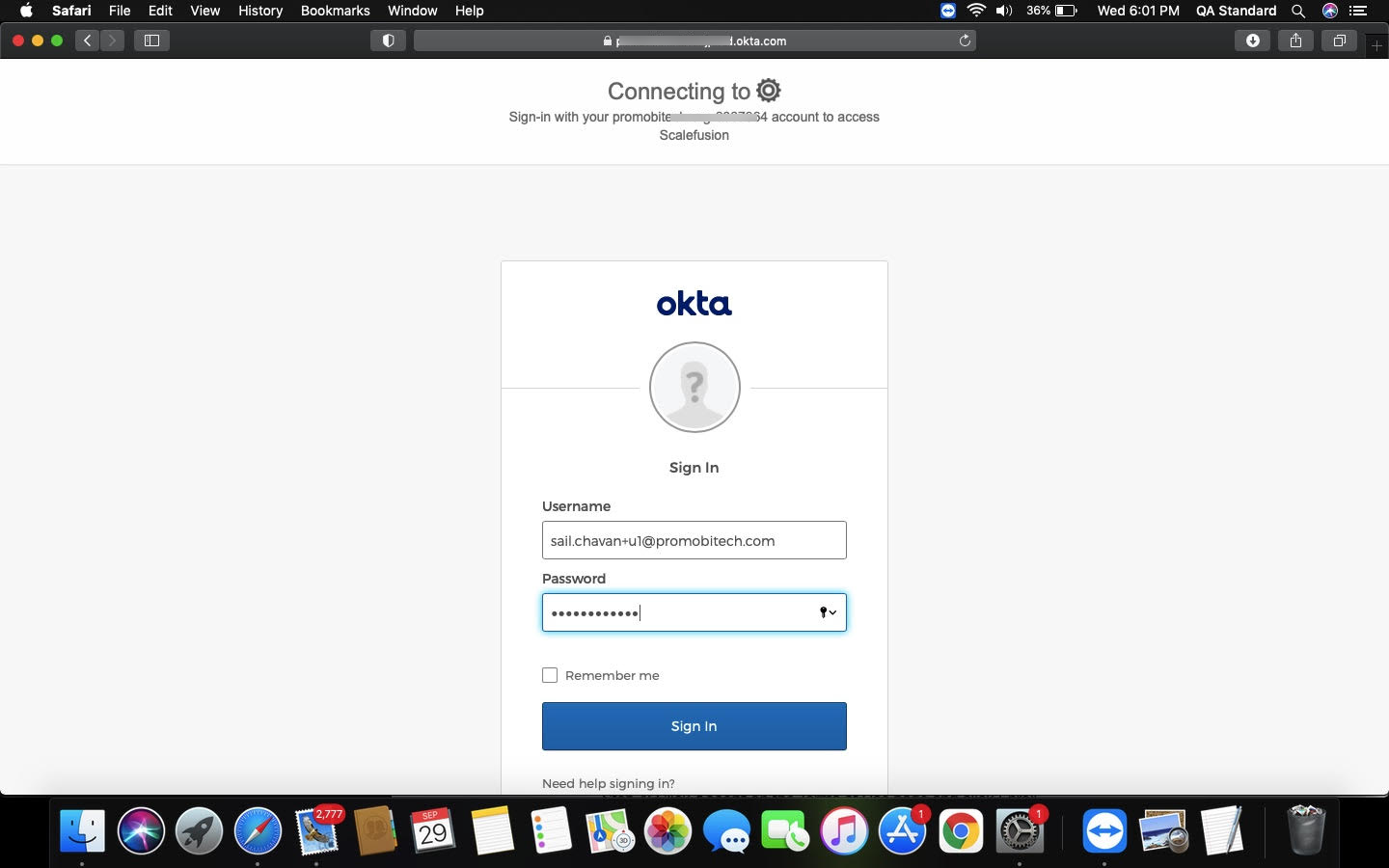Open the Help menu
Screen dimensions: 1389x868
click(469, 11)
